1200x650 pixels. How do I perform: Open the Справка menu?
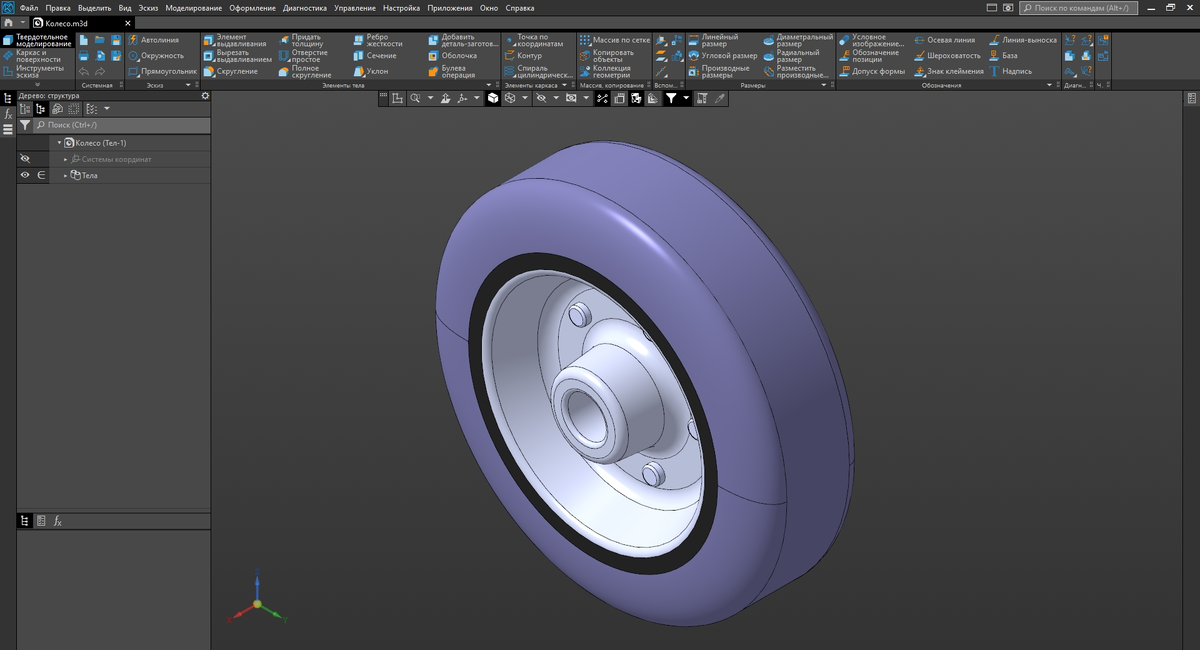tap(520, 7)
